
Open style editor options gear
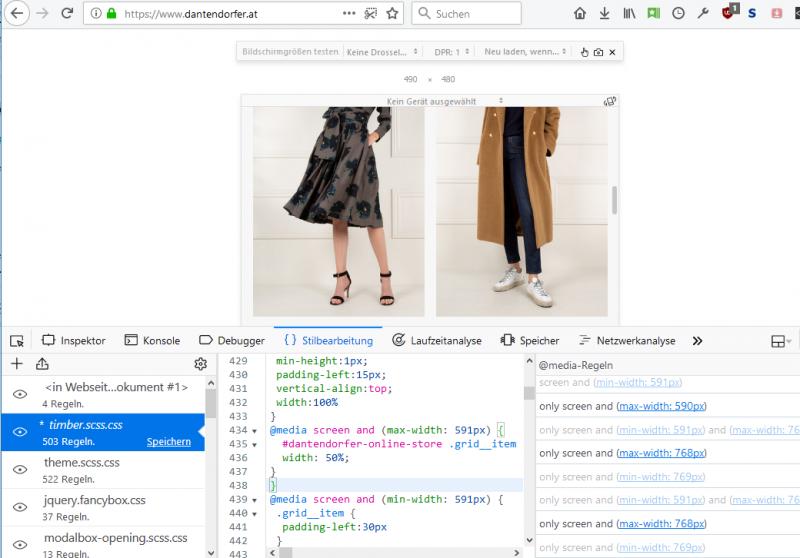pyautogui.click(x=200, y=364)
